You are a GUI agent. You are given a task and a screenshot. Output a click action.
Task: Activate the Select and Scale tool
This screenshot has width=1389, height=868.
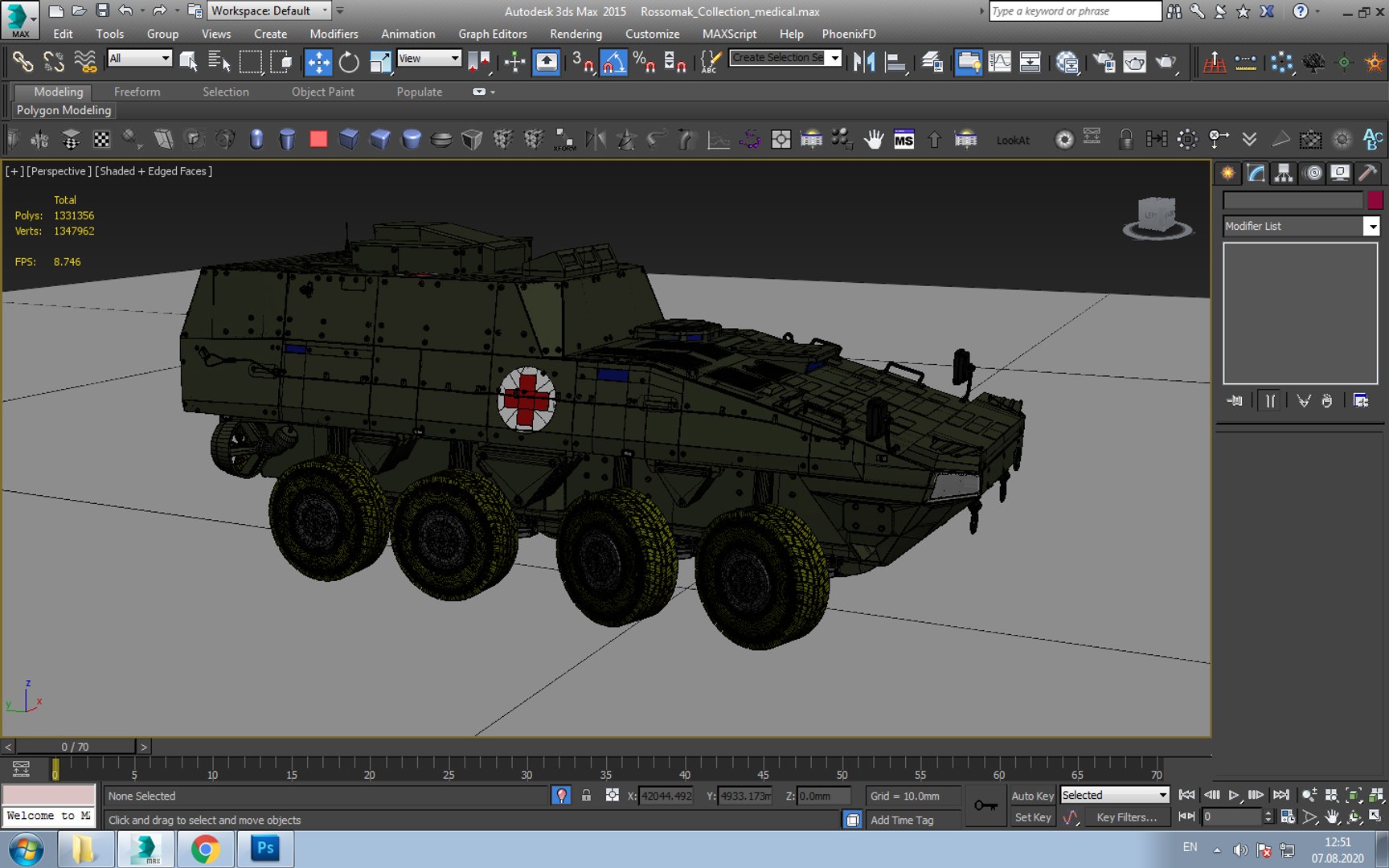[x=379, y=62]
